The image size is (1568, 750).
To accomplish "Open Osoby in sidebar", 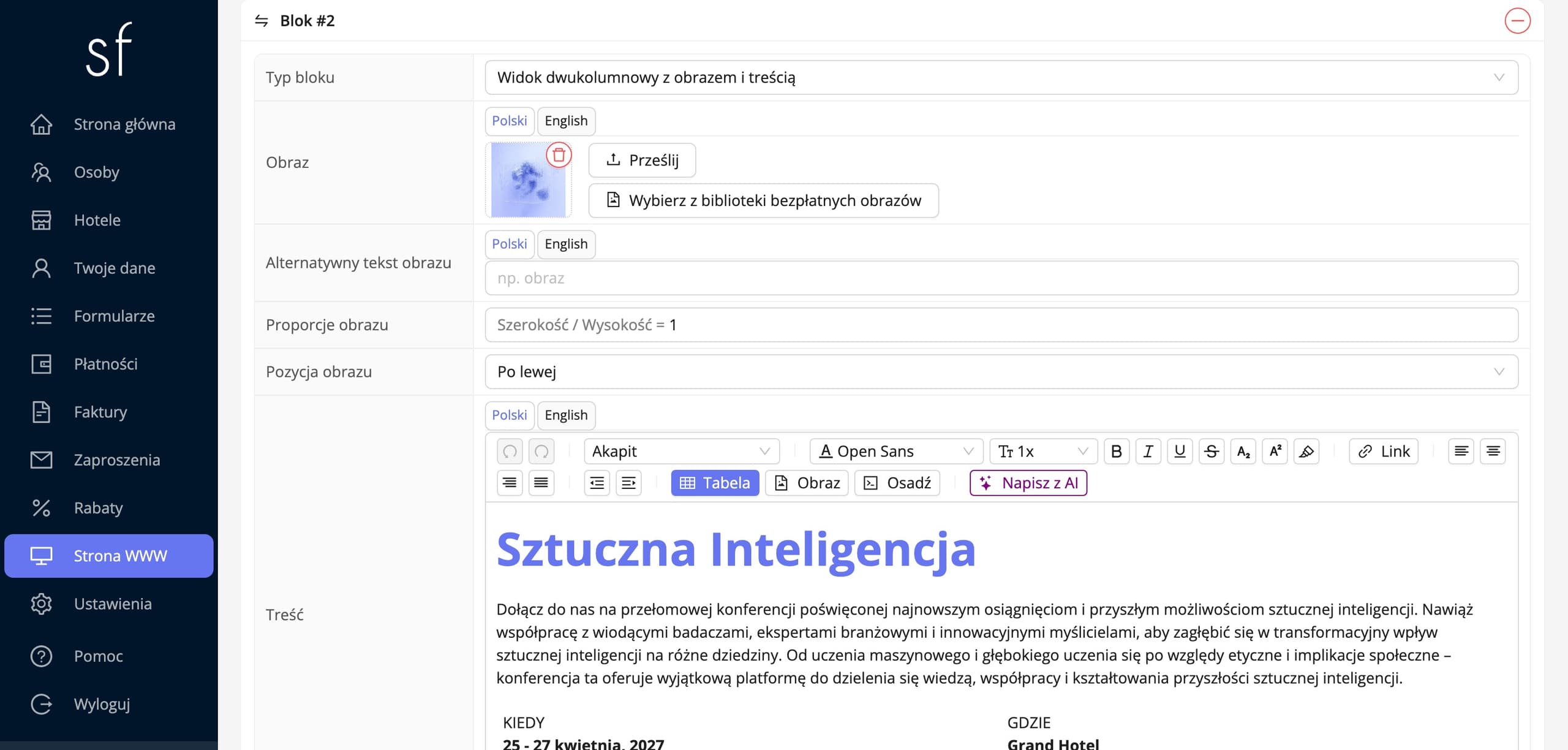I will pos(109,172).
